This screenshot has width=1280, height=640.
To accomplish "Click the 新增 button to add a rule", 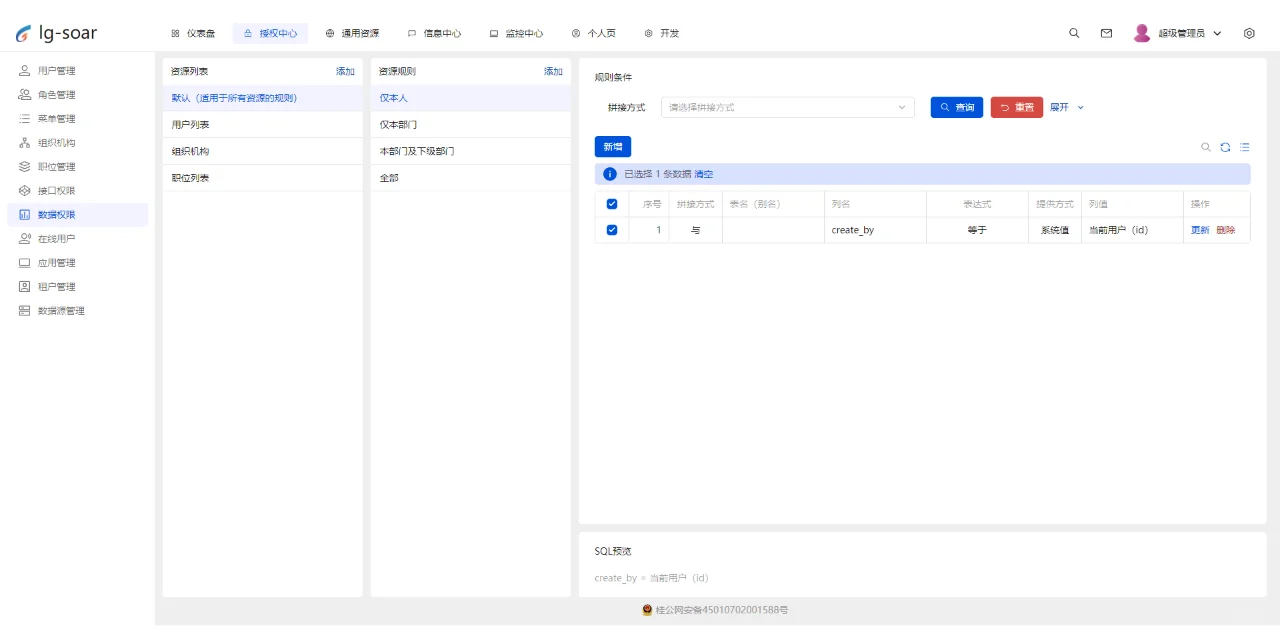I will (612, 146).
